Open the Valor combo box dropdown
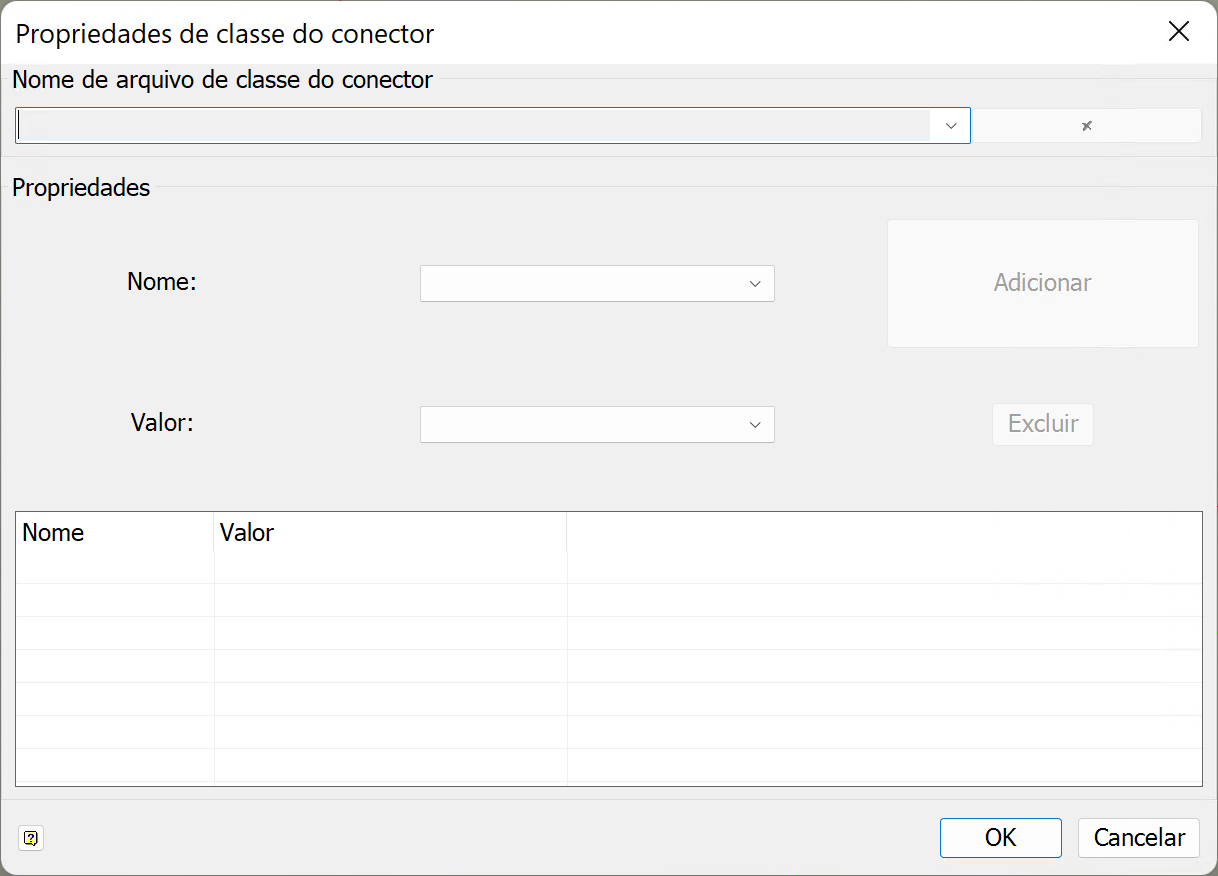This screenshot has width=1218, height=876. [756, 424]
